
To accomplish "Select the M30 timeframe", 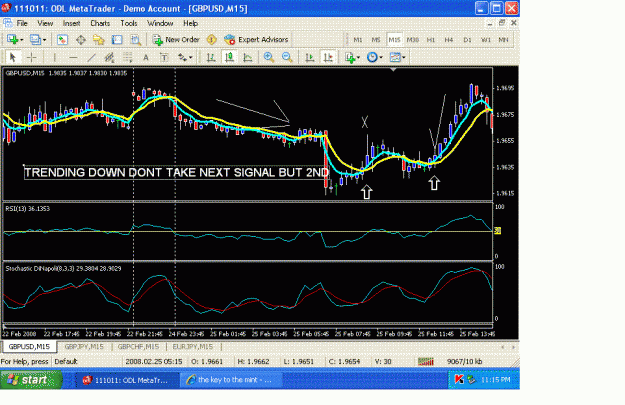I will click(413, 40).
